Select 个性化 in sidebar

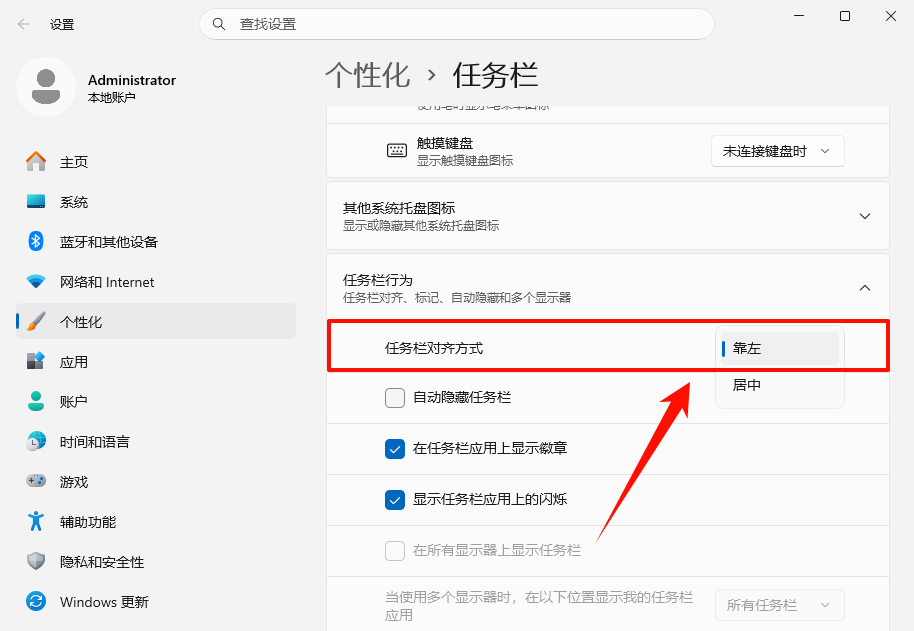pos(156,321)
